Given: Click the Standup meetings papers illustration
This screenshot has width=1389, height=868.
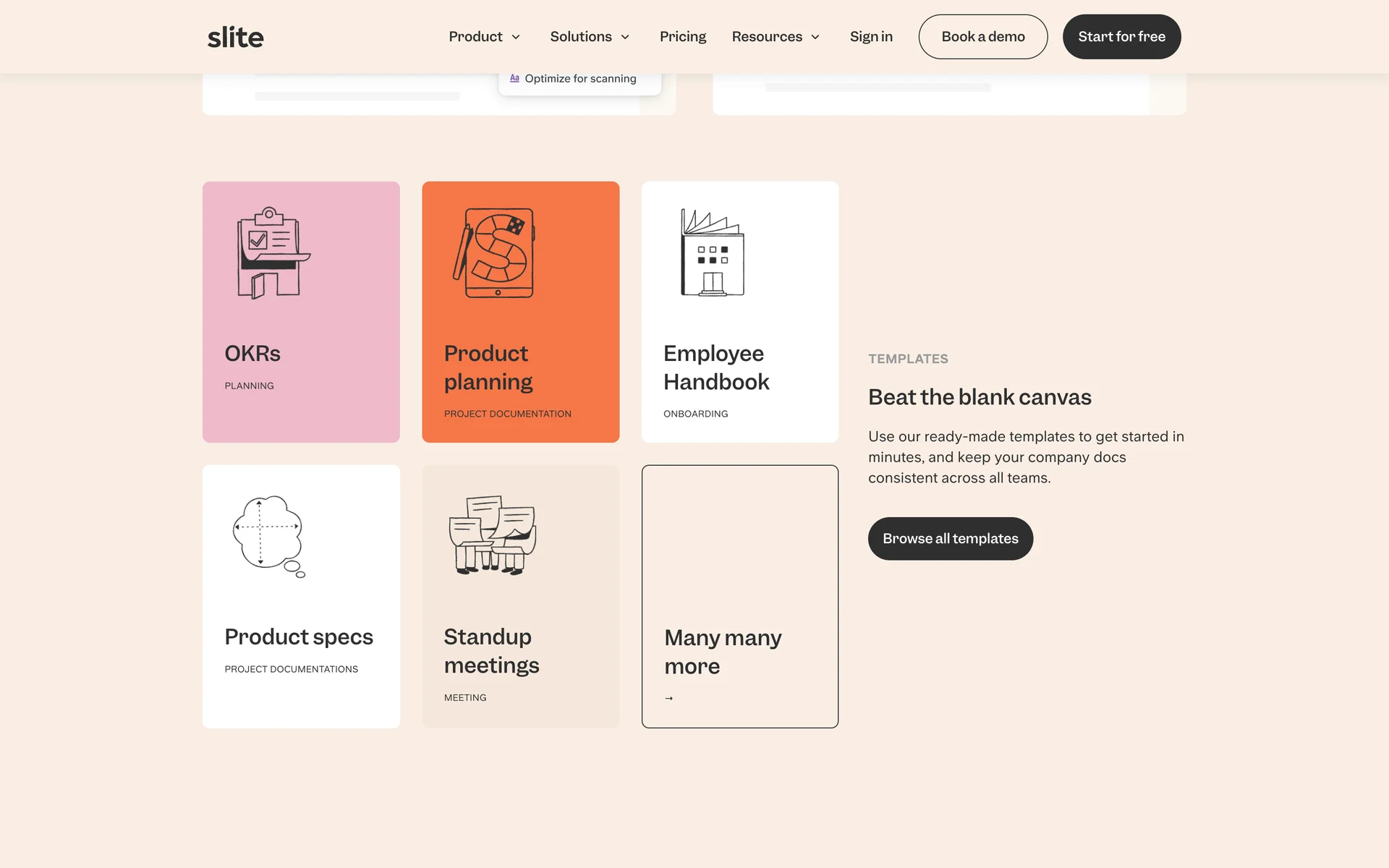Looking at the screenshot, I should [x=493, y=535].
